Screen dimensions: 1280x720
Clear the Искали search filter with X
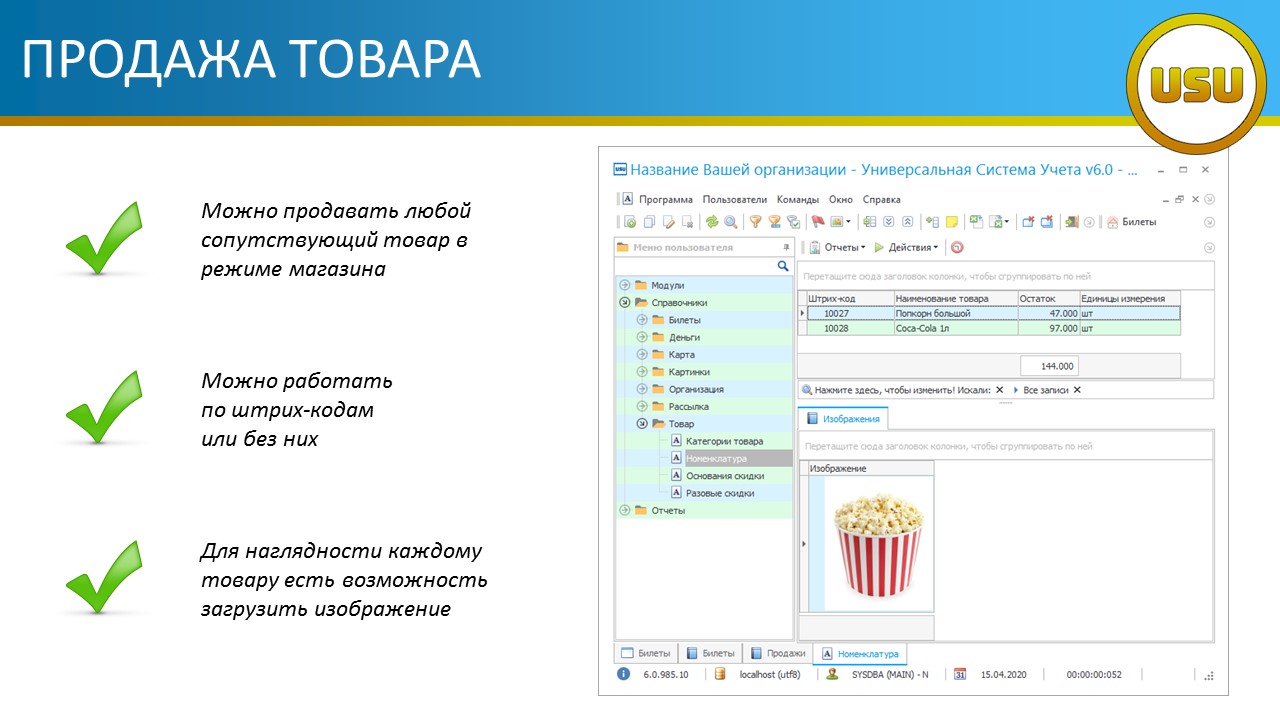[x=999, y=390]
